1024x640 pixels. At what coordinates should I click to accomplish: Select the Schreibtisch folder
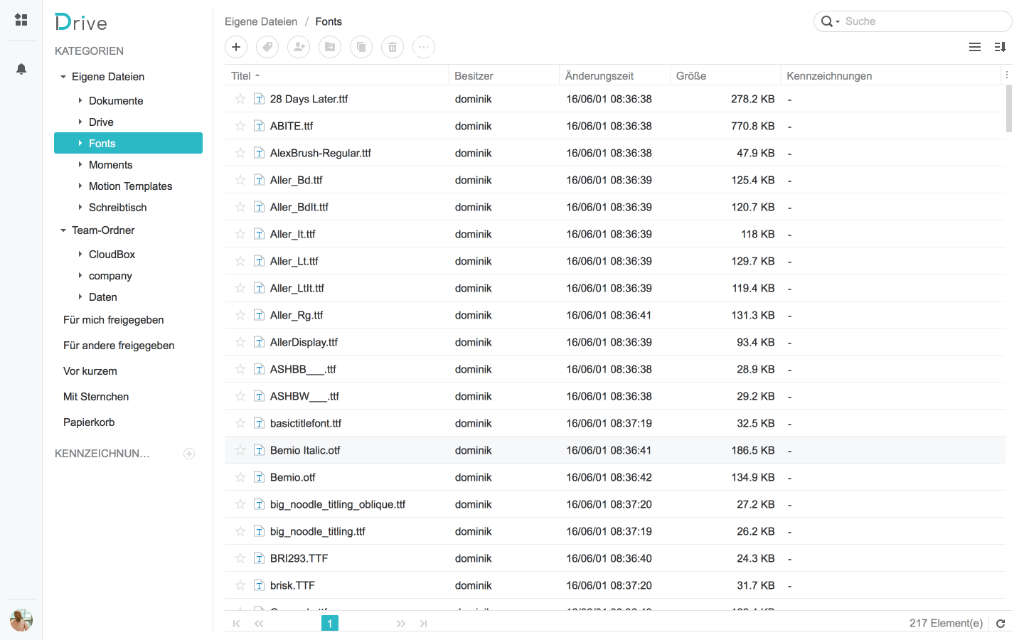[118, 208]
